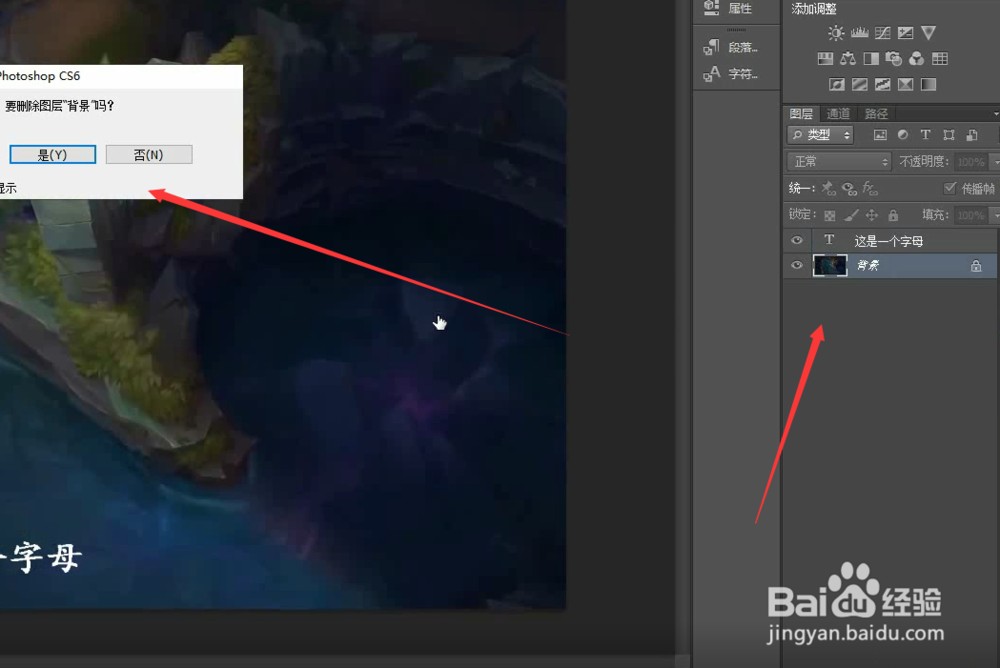Viewport: 1000px width, 668px height.
Task: Hide the 背景 layer via eye icon
Action: click(x=797, y=265)
